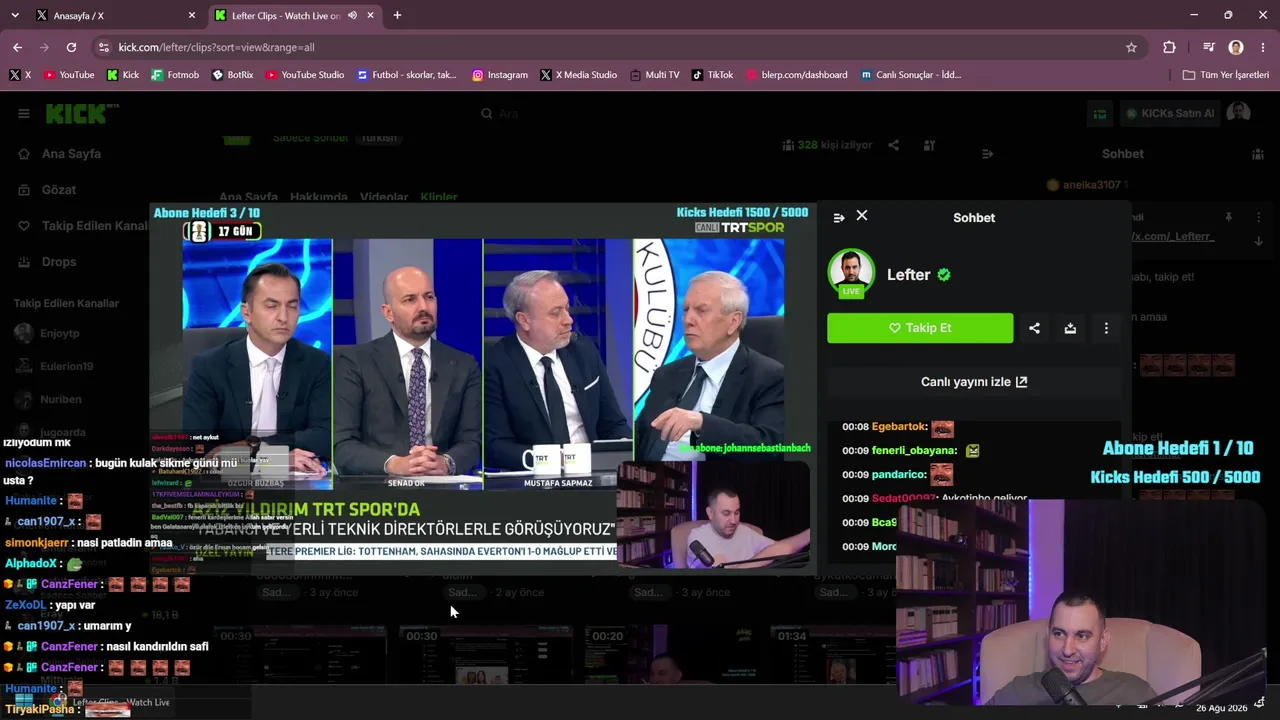Collapse the clip modal's Sohbet panel with the arrow icon
This screenshot has height=720, width=1280.
tap(839, 217)
